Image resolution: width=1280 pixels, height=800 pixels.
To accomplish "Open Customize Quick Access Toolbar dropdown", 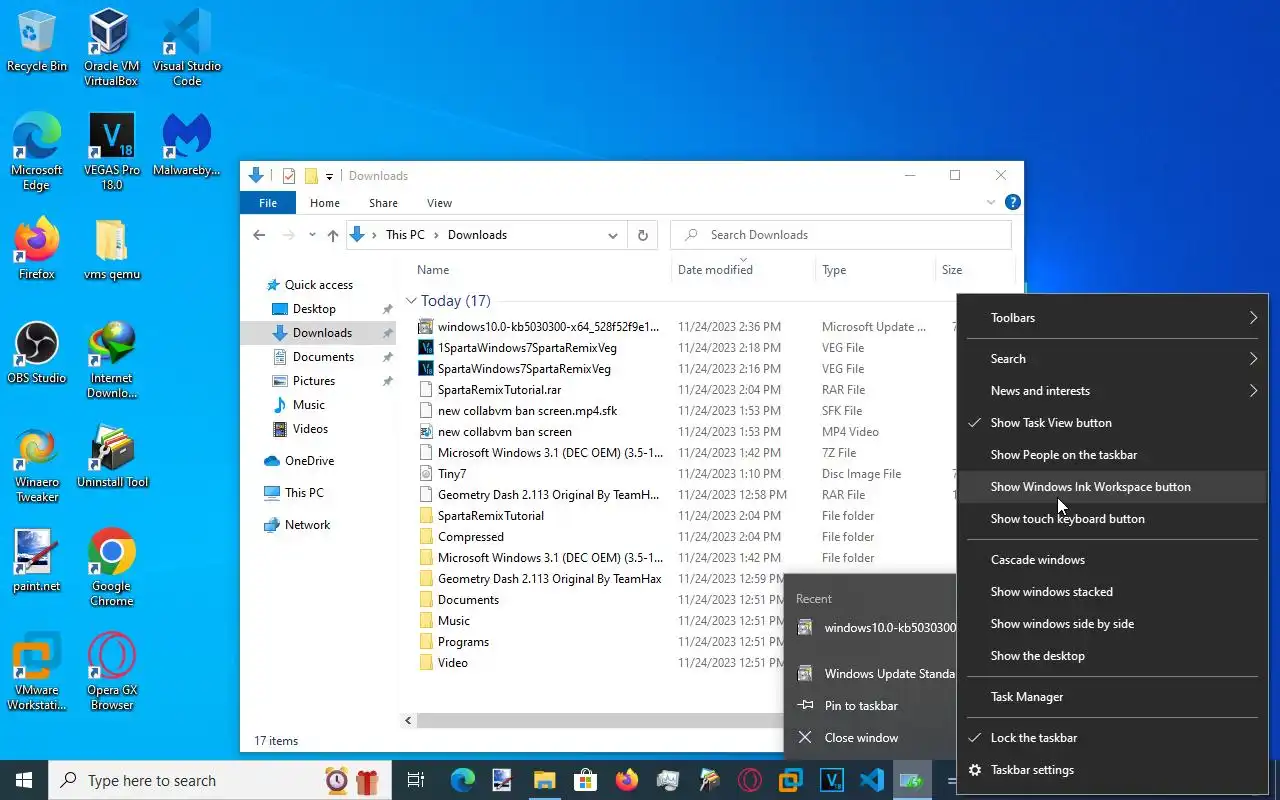I will pyautogui.click(x=329, y=177).
